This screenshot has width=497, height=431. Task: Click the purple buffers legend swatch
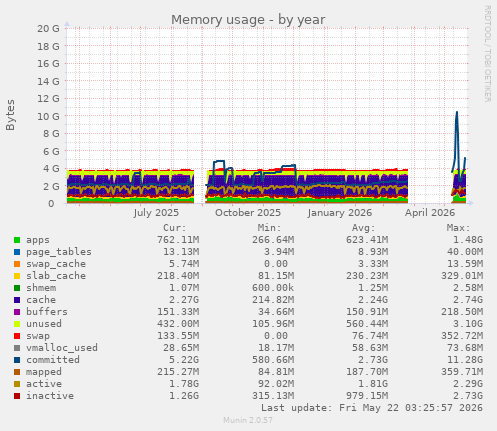[17, 312]
